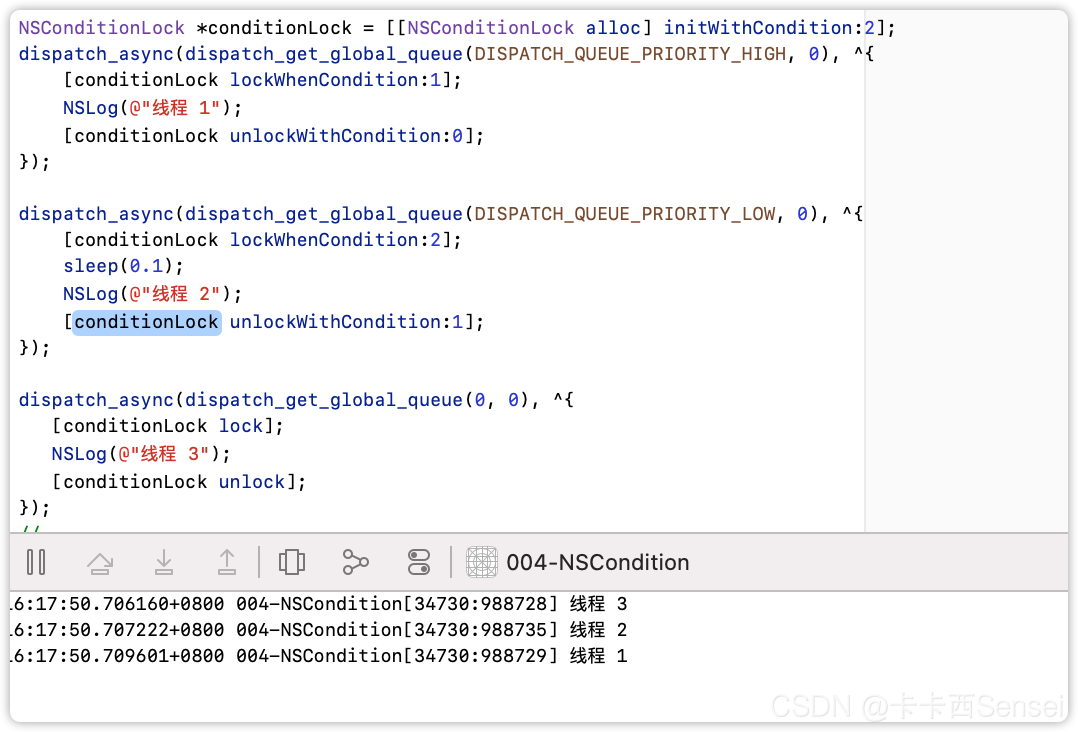Click NSLog line printing 线程 1
The image size is (1078, 732).
[153, 108]
